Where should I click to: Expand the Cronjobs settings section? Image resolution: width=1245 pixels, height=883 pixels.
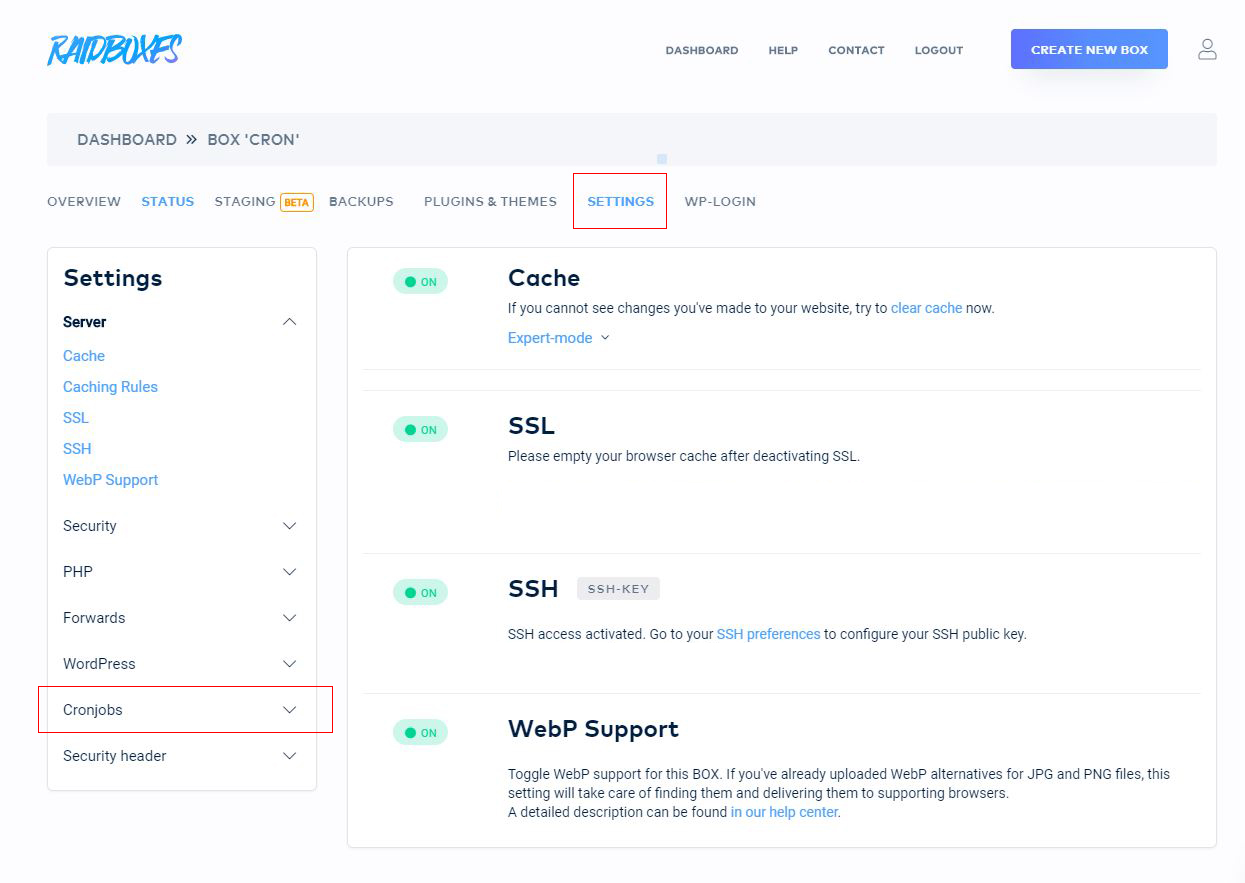(x=180, y=710)
